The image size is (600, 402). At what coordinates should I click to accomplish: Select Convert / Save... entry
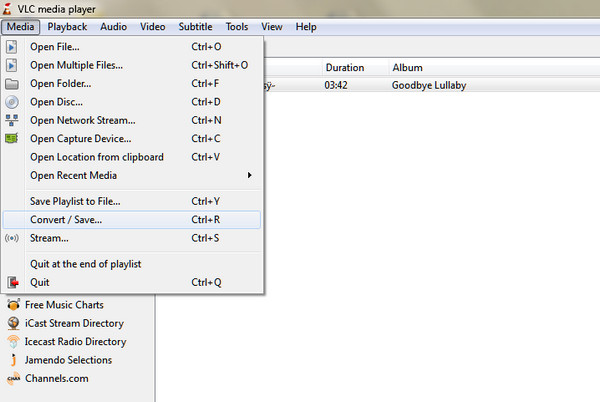pos(132,220)
